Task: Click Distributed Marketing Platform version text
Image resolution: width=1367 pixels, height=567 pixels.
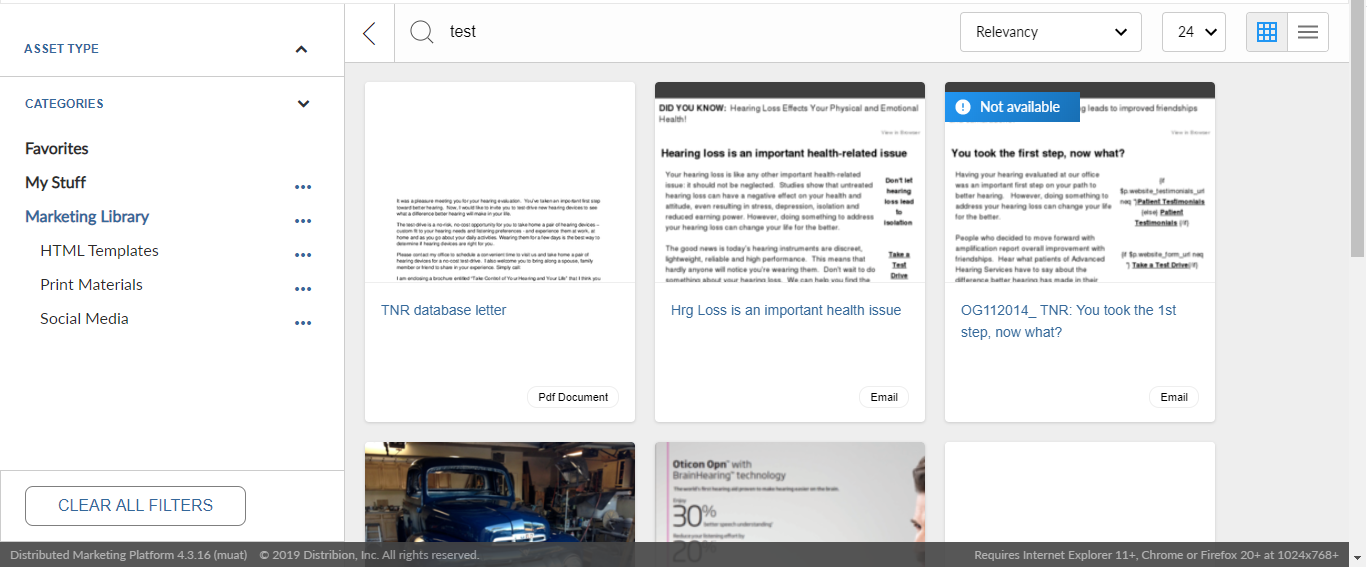Action: [x=128, y=555]
